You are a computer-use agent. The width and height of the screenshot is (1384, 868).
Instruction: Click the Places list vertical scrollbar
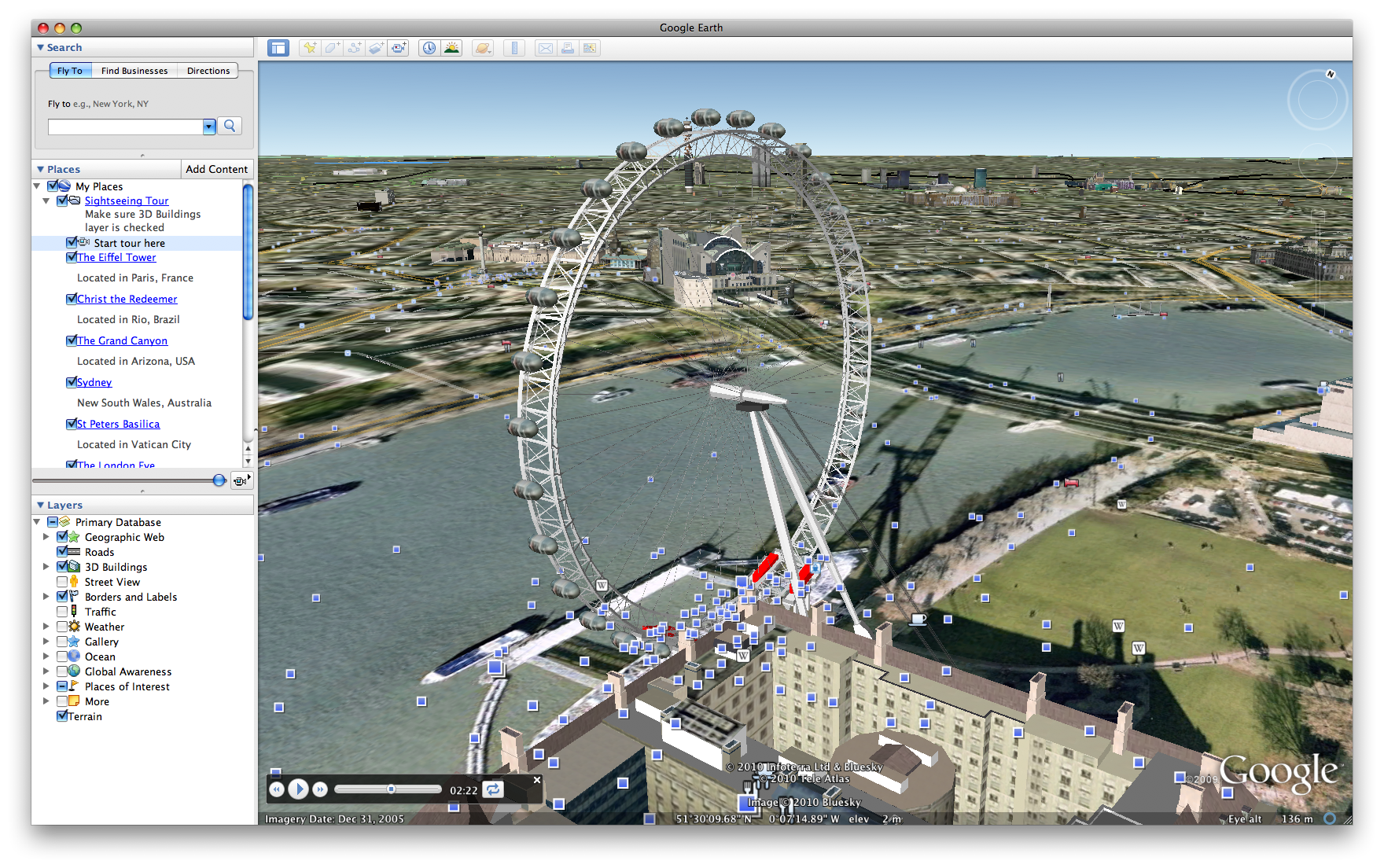[x=248, y=252]
